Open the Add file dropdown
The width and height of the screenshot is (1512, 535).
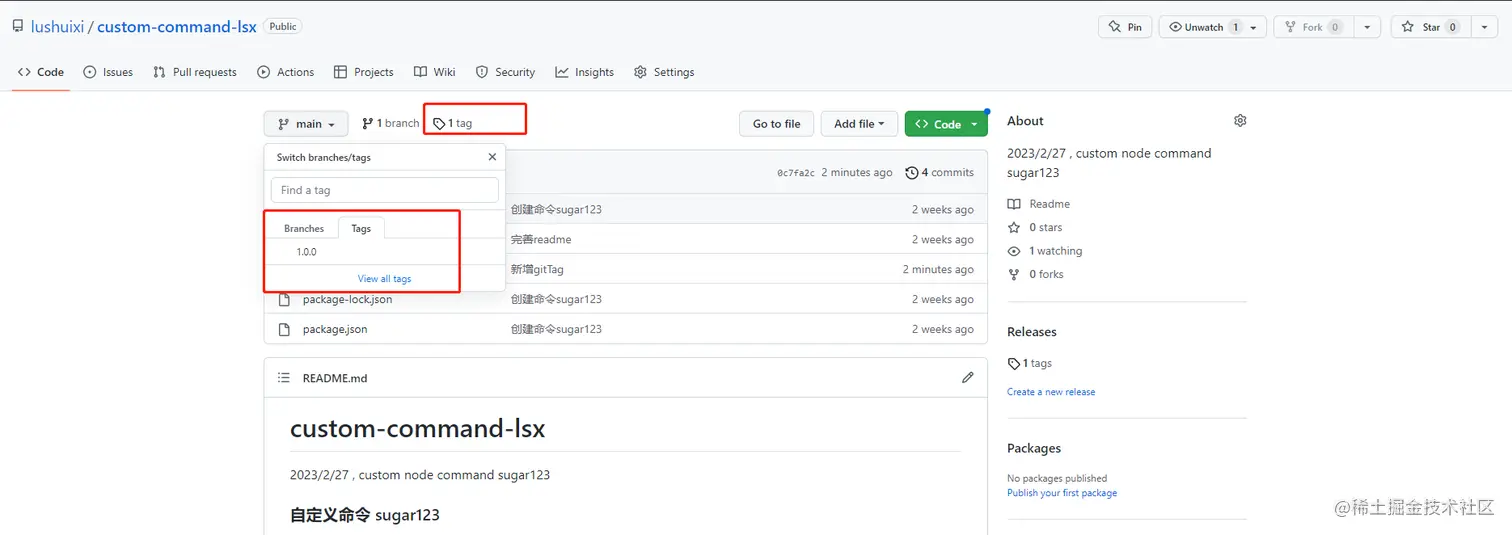tap(859, 124)
